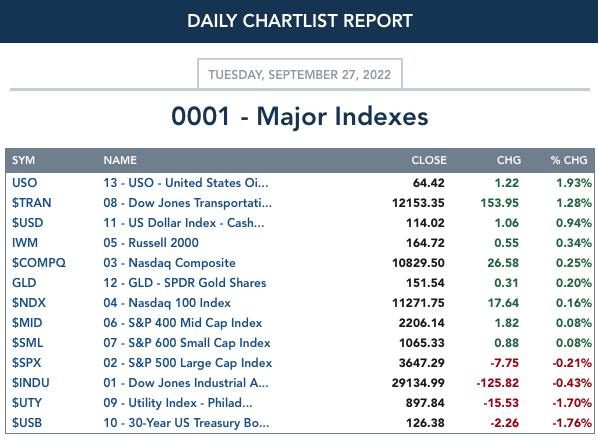This screenshot has height=440, width=598.
Task: Click the Tuesday, September 27, 2022 date box
Action: point(300,74)
